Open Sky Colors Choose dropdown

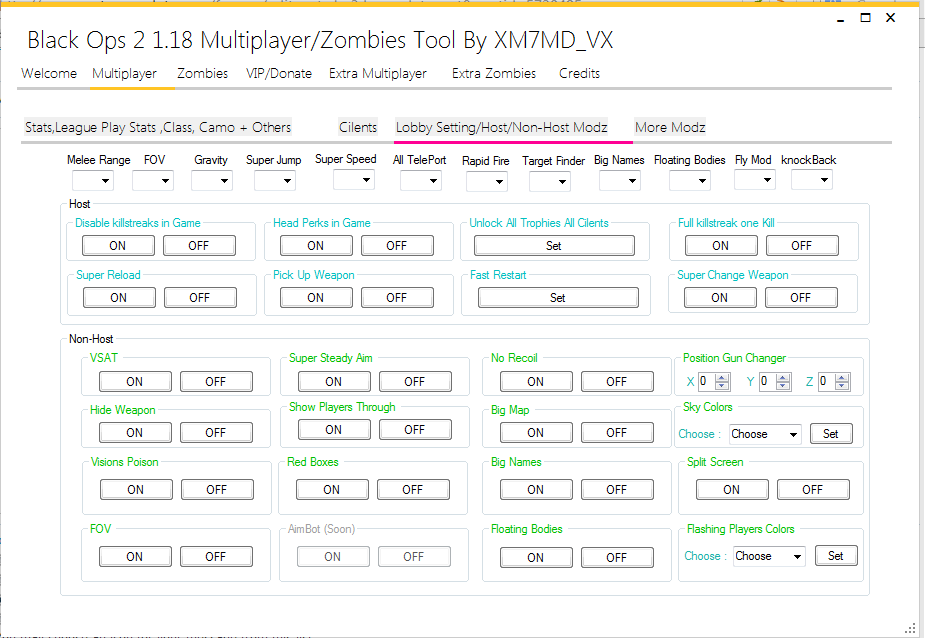765,434
